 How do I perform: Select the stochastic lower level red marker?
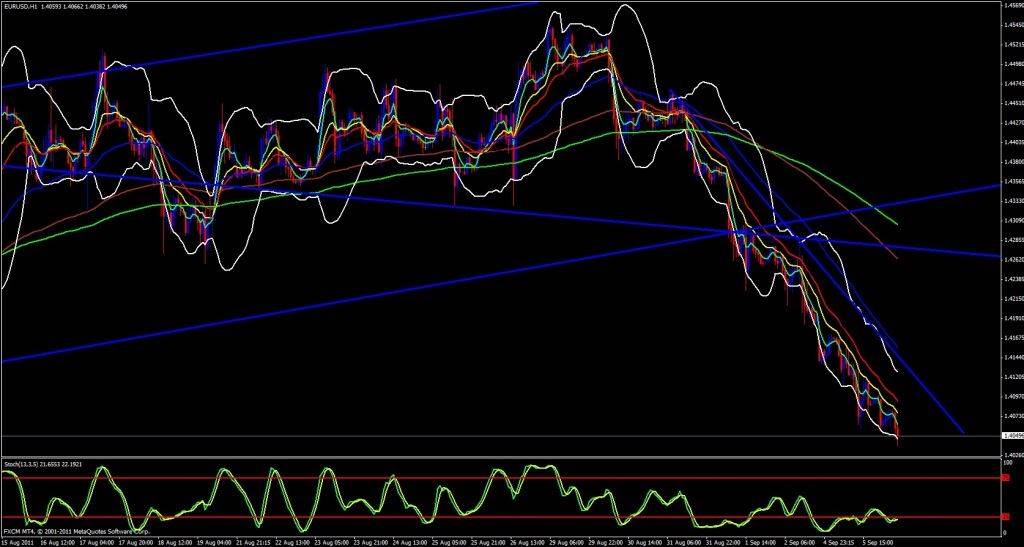[x=1004, y=517]
